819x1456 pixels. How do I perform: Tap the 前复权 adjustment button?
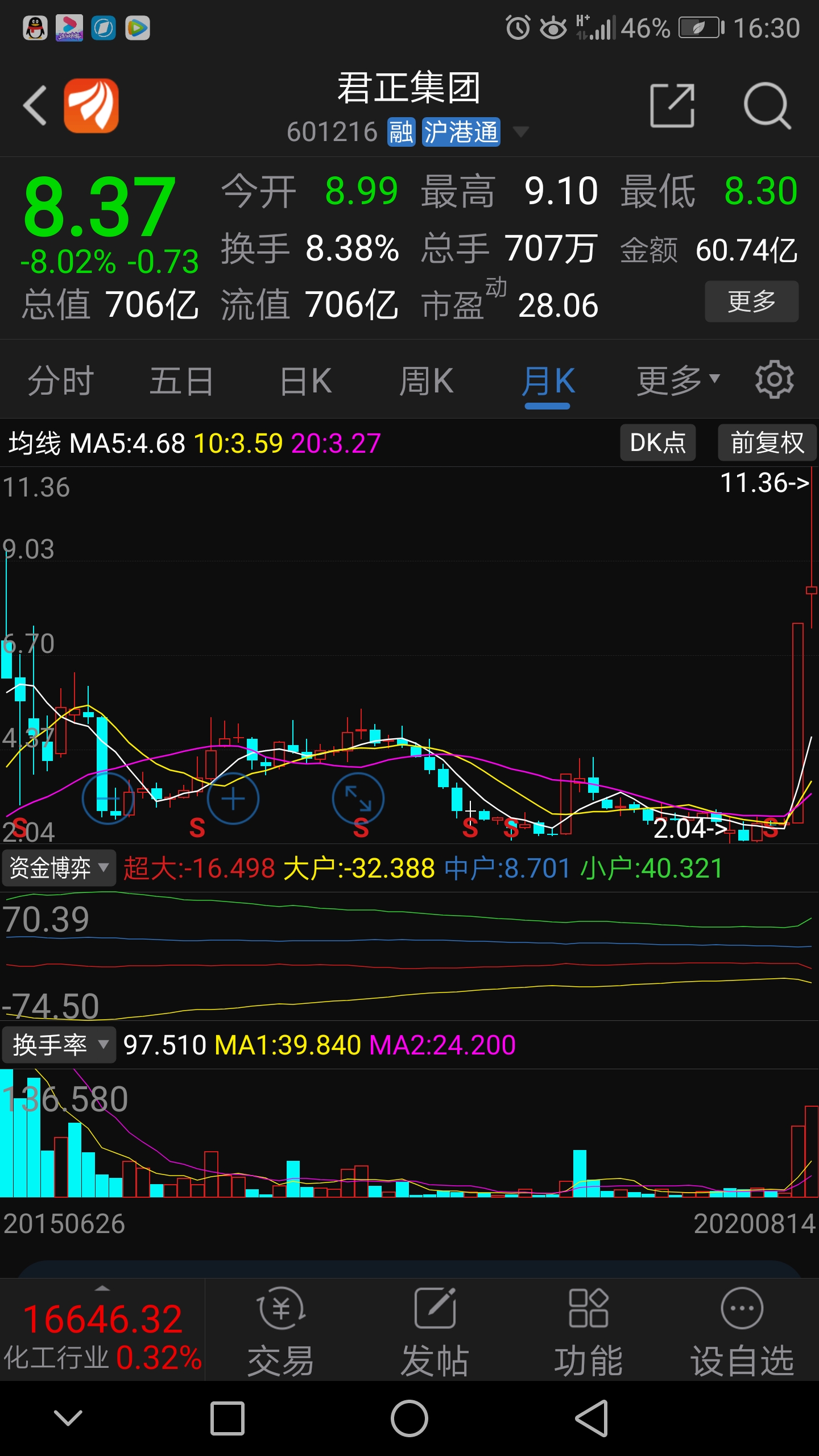tap(767, 442)
